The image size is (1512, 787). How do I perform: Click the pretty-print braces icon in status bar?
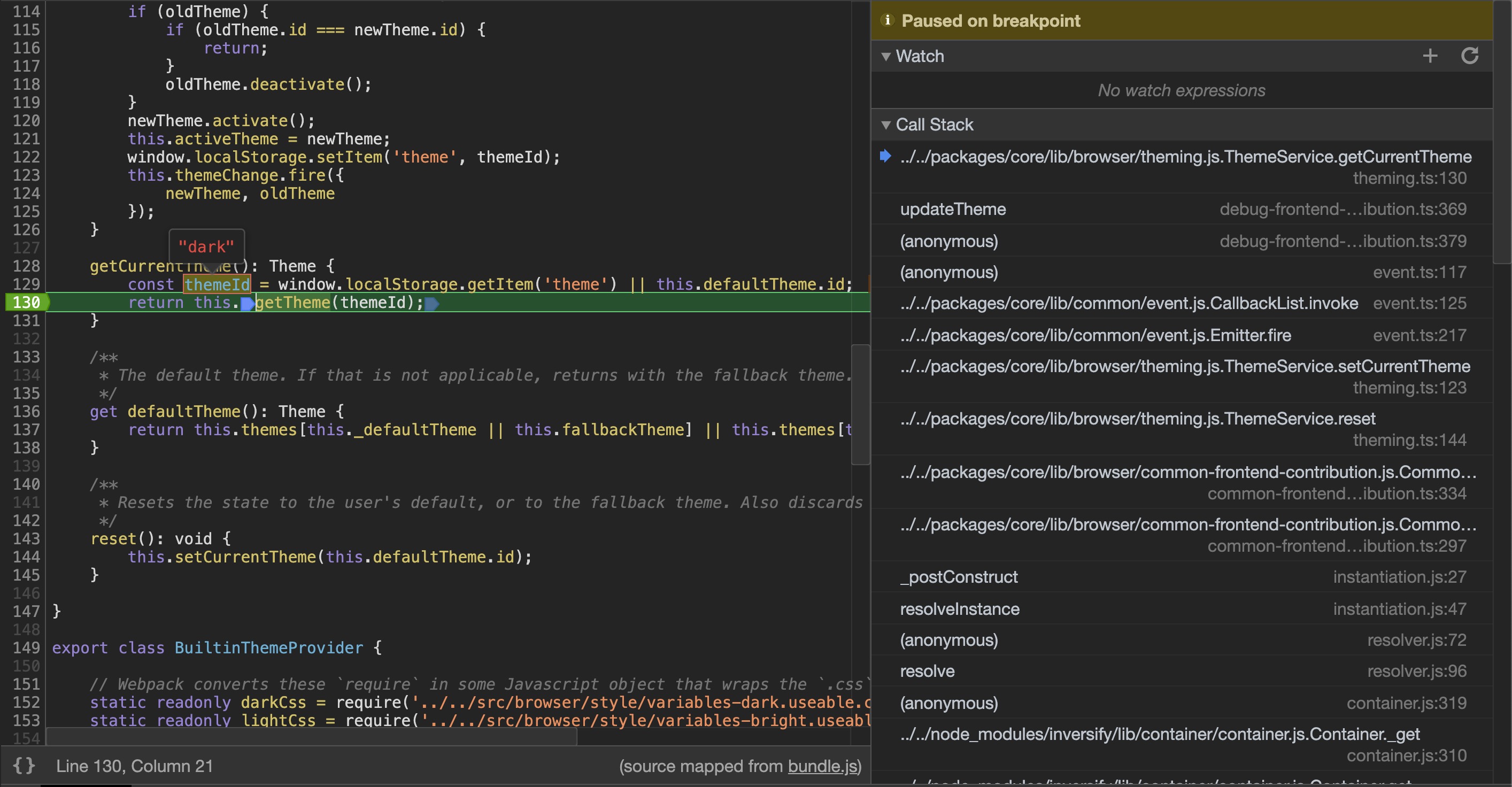click(x=25, y=766)
